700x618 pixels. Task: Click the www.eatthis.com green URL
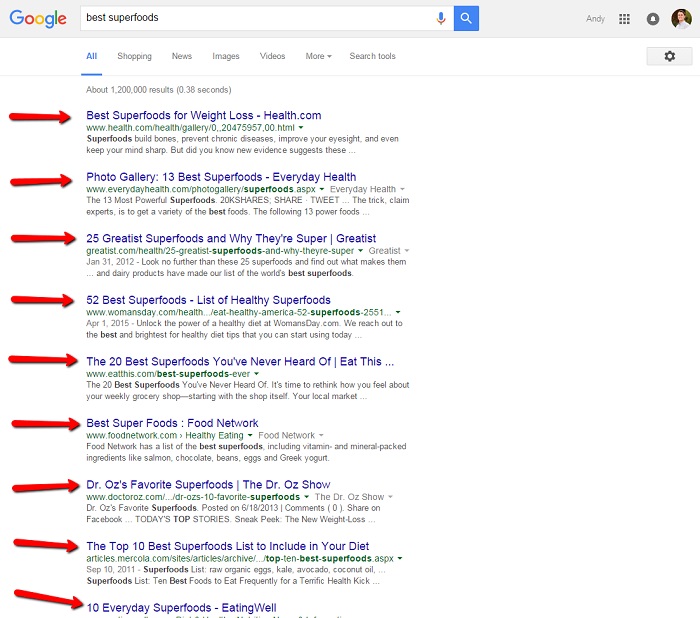[x=168, y=374]
